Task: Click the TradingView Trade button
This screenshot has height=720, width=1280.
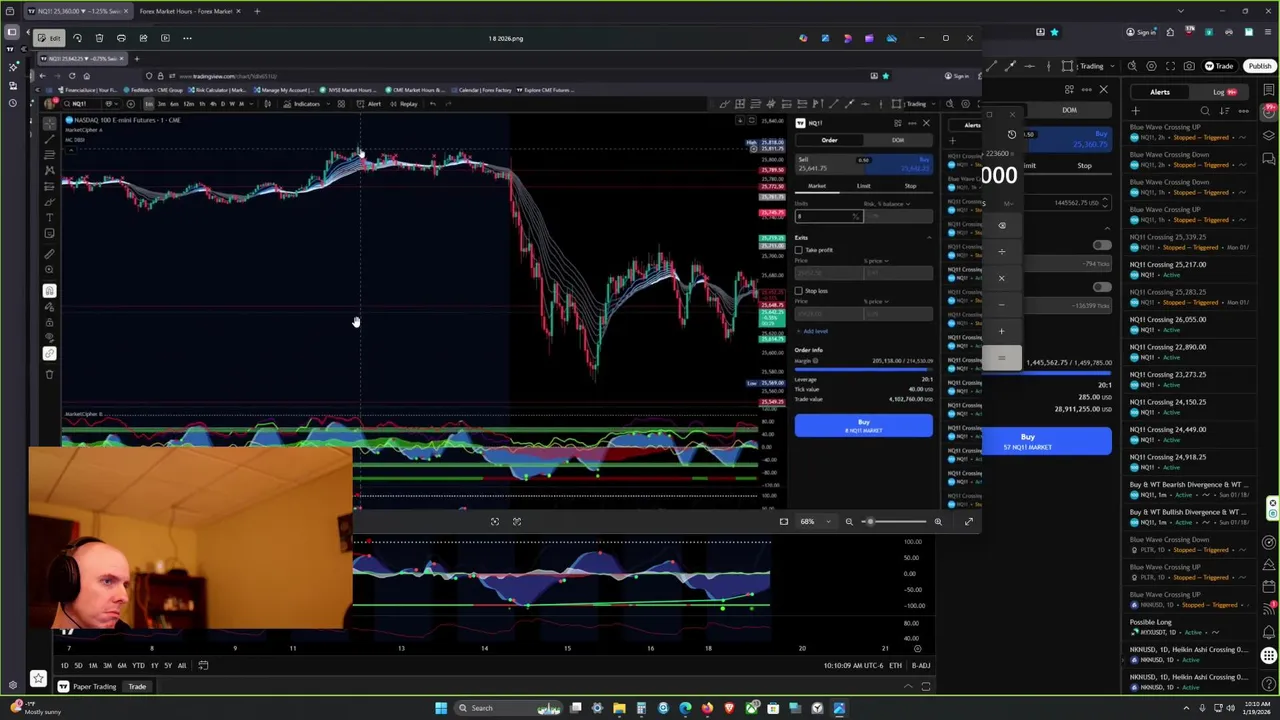Action: click(1219, 66)
